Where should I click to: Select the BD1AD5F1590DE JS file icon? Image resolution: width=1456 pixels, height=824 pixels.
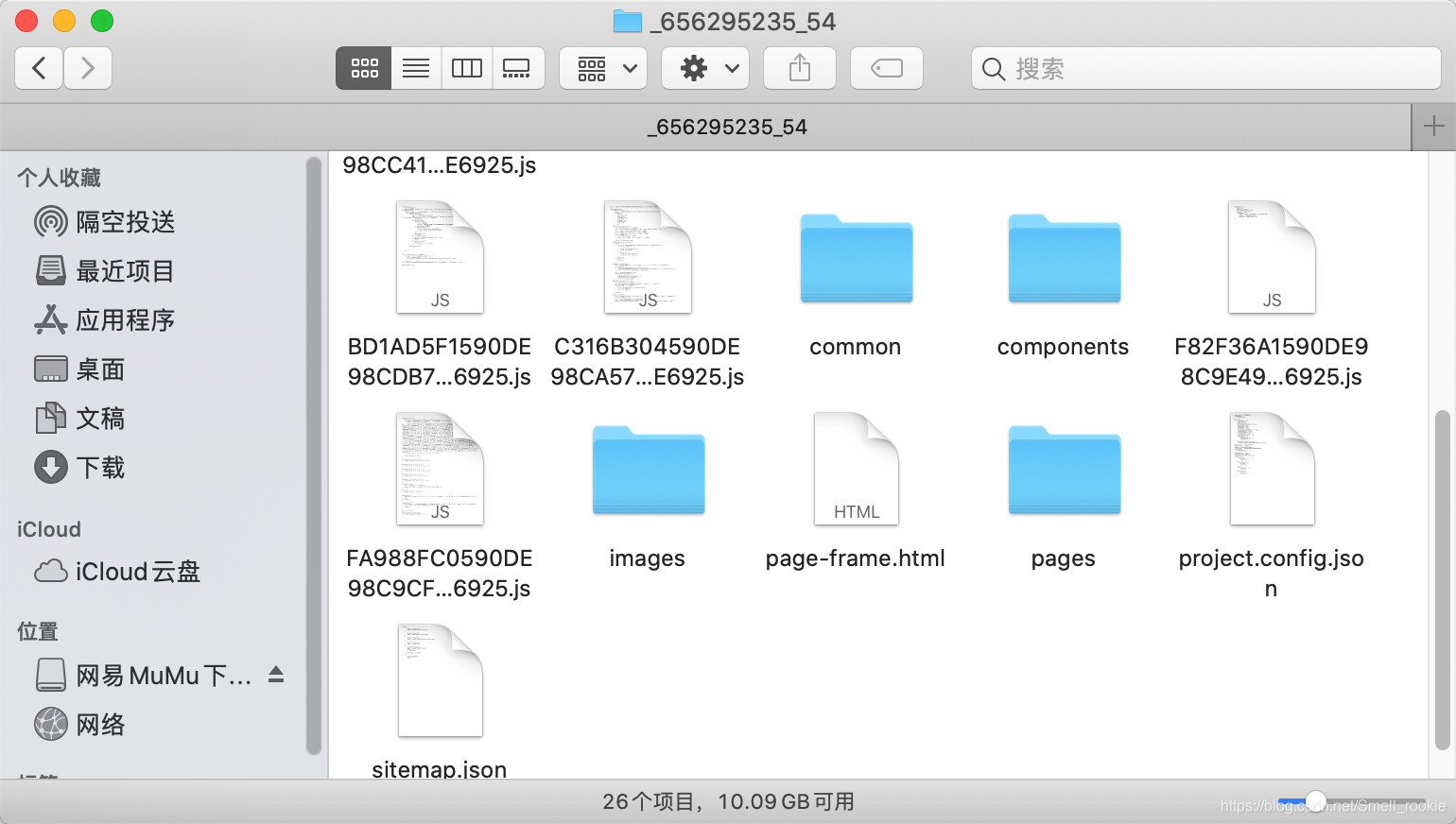(440, 257)
